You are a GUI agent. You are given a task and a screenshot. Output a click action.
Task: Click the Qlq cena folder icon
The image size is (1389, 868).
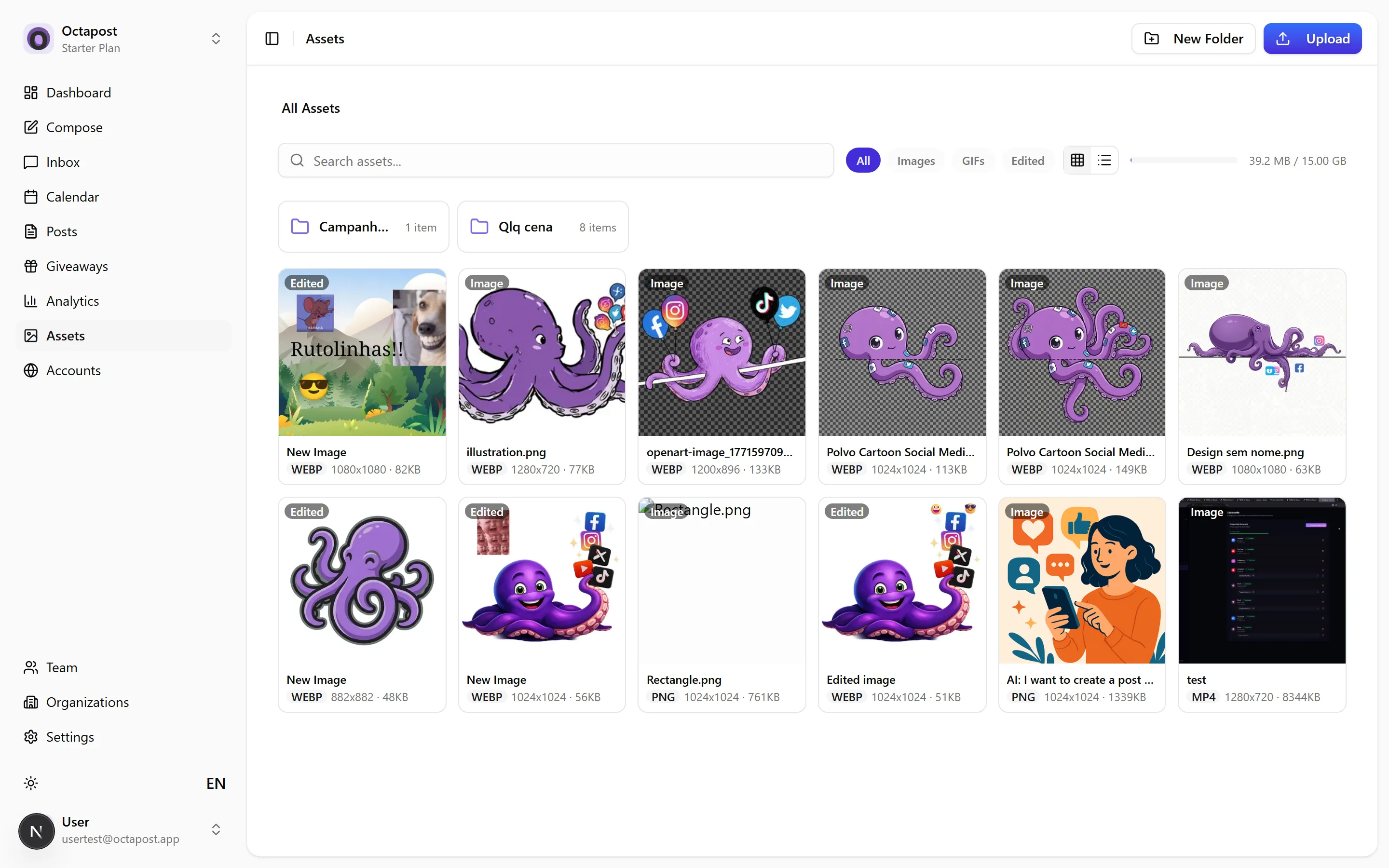[x=479, y=226]
